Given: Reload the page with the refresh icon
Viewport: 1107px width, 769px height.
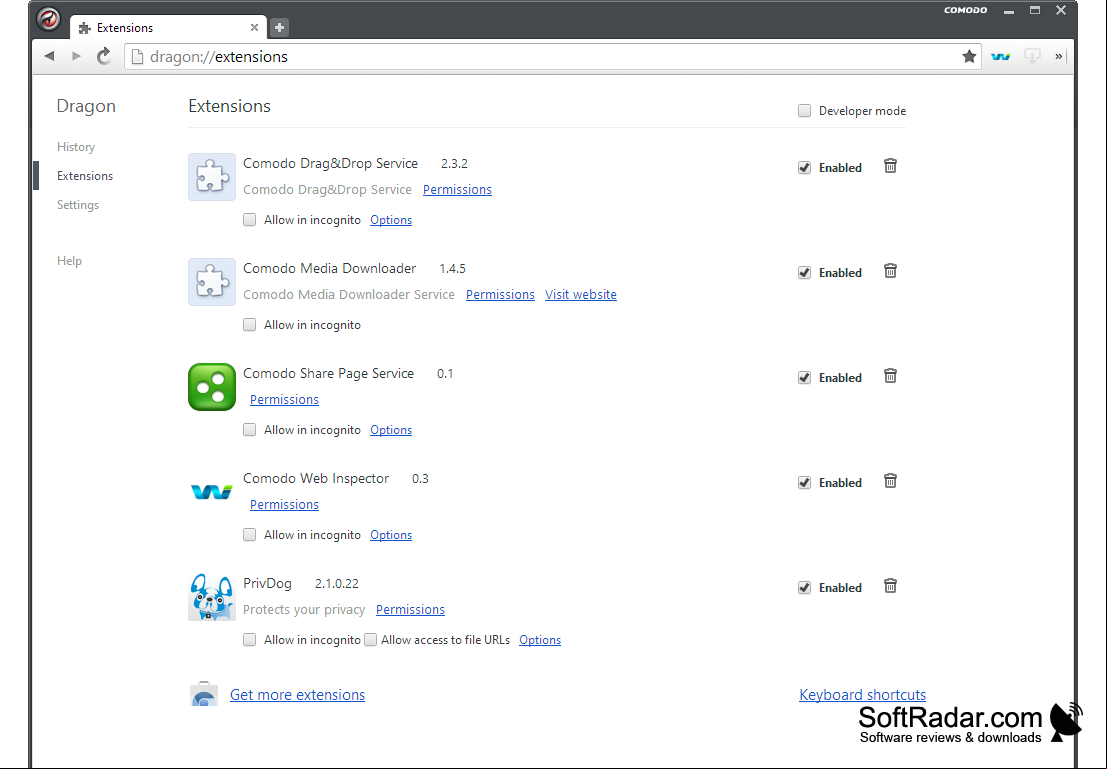Looking at the screenshot, I should click(x=104, y=56).
